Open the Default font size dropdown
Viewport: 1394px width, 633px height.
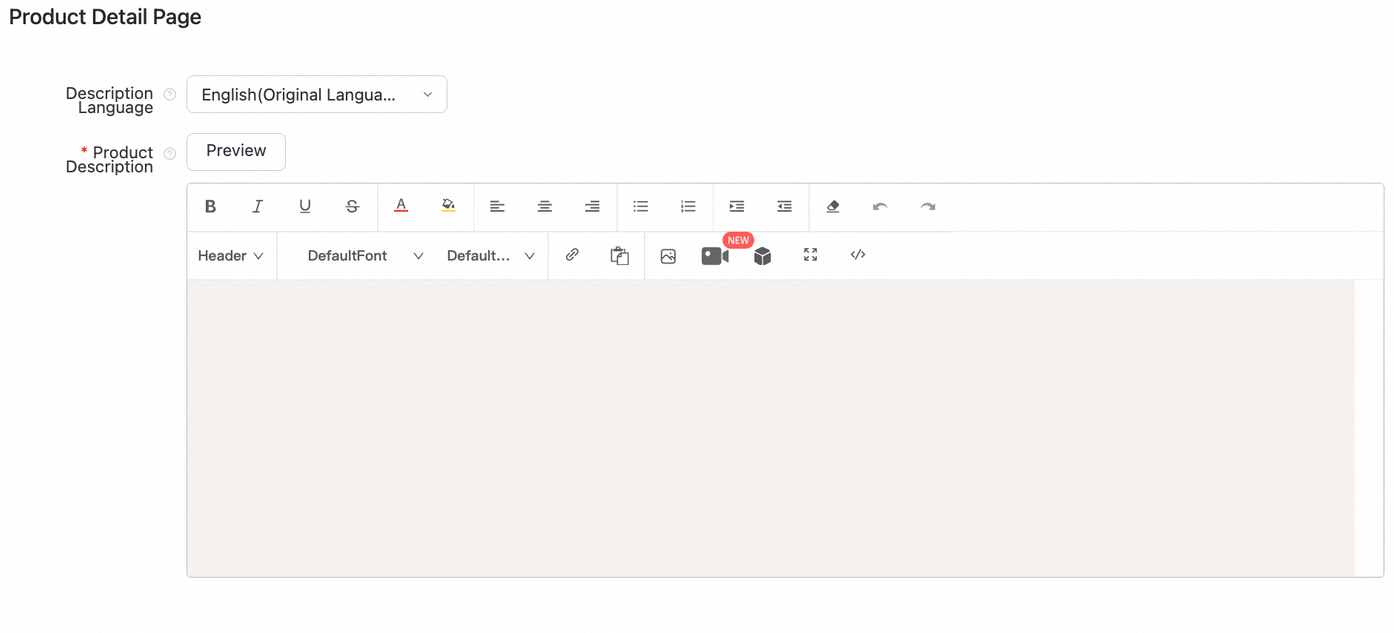(490, 256)
